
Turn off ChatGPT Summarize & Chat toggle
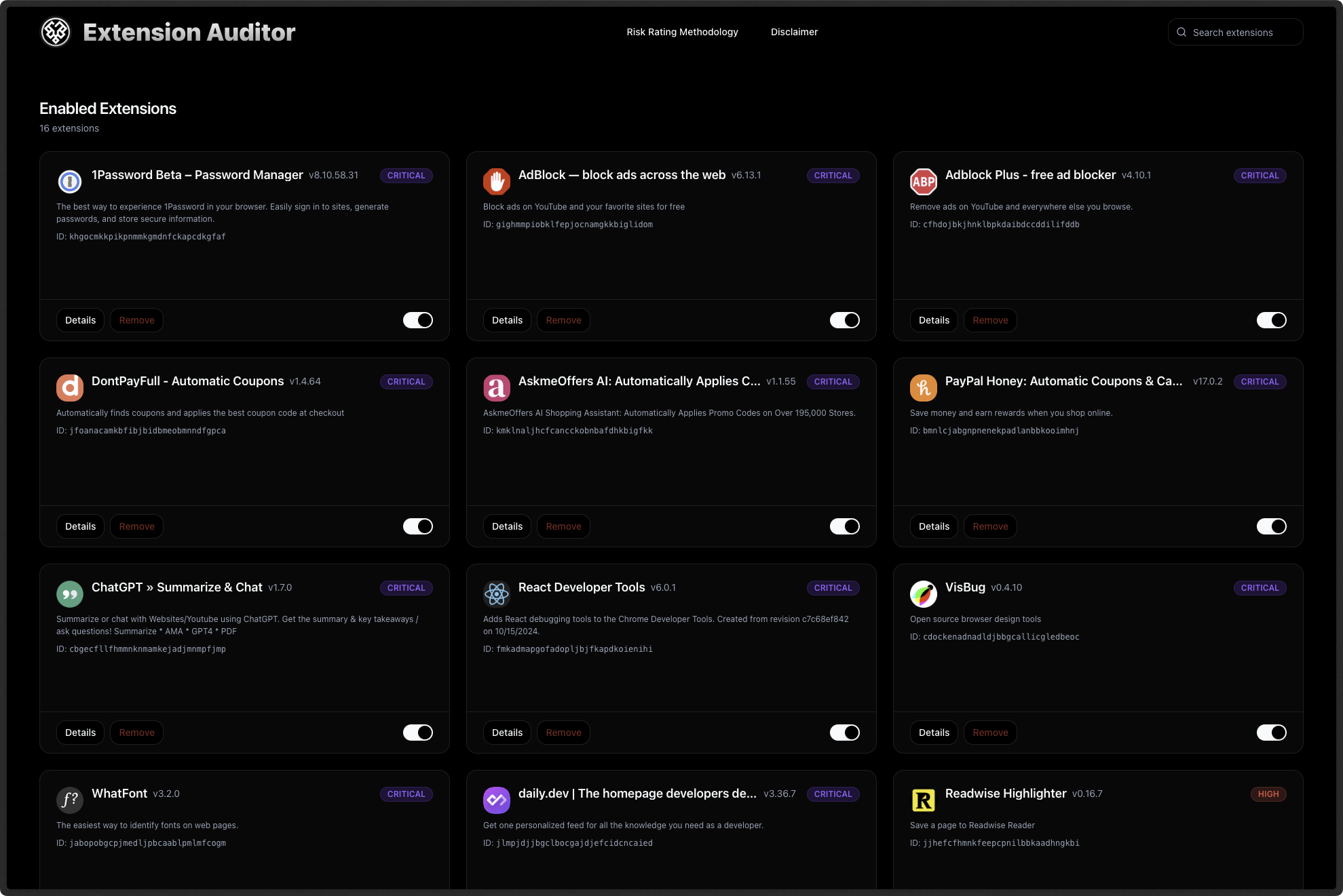418,733
